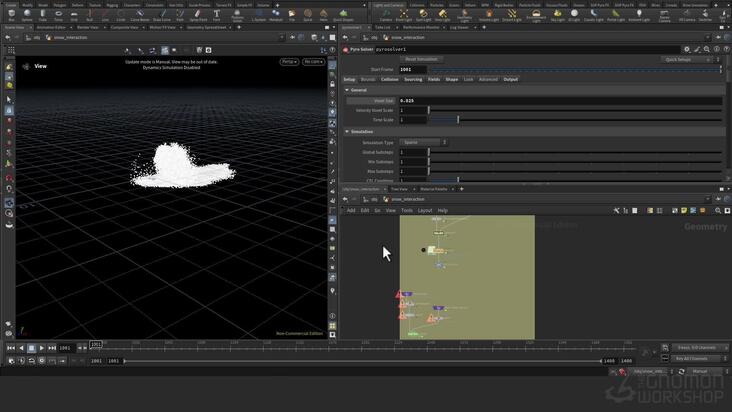Select the Spray Paint shelf tool

[x=198, y=15]
